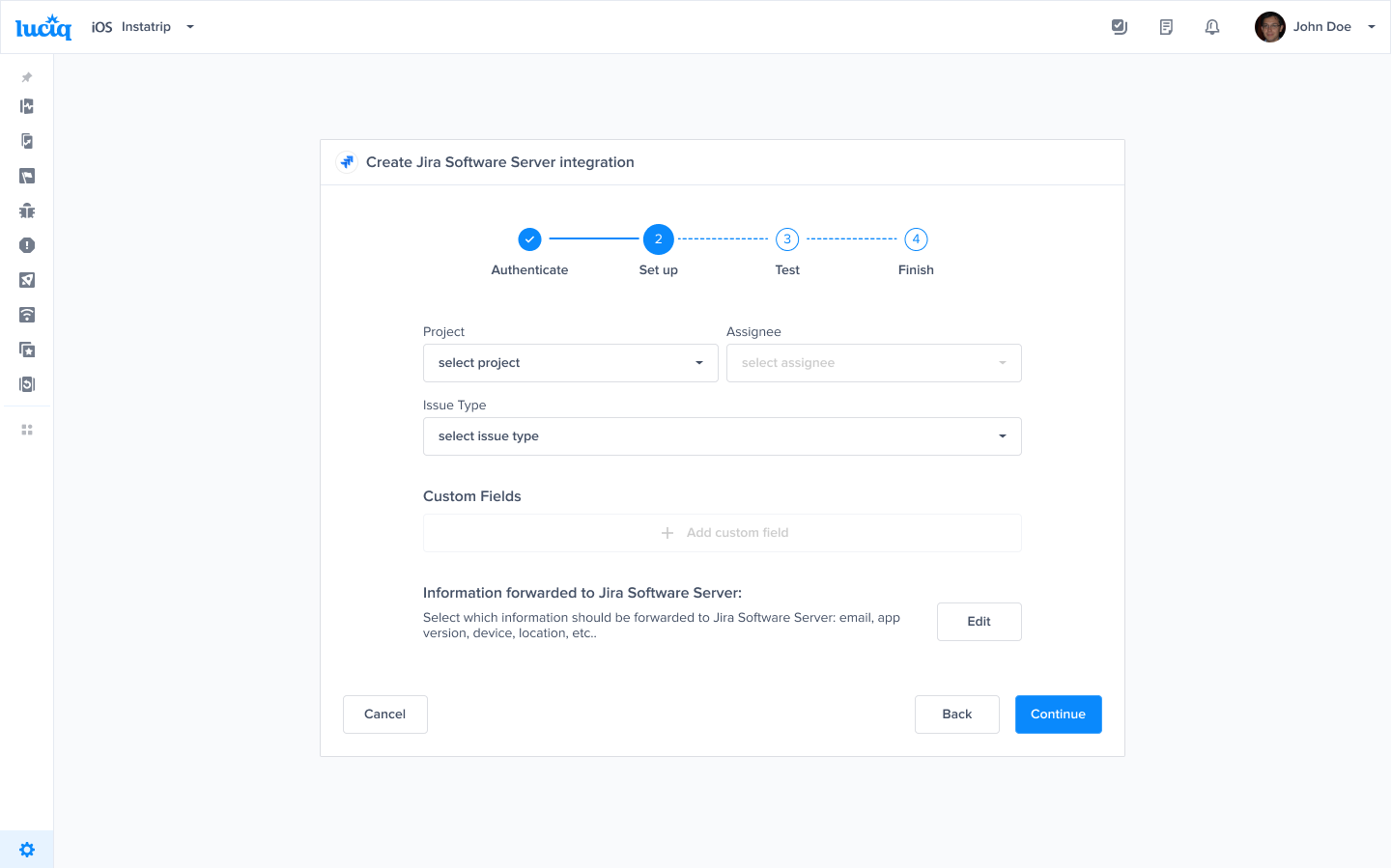
Task: Click the apps grid icon in sidebar
Action: pyautogui.click(x=26, y=430)
